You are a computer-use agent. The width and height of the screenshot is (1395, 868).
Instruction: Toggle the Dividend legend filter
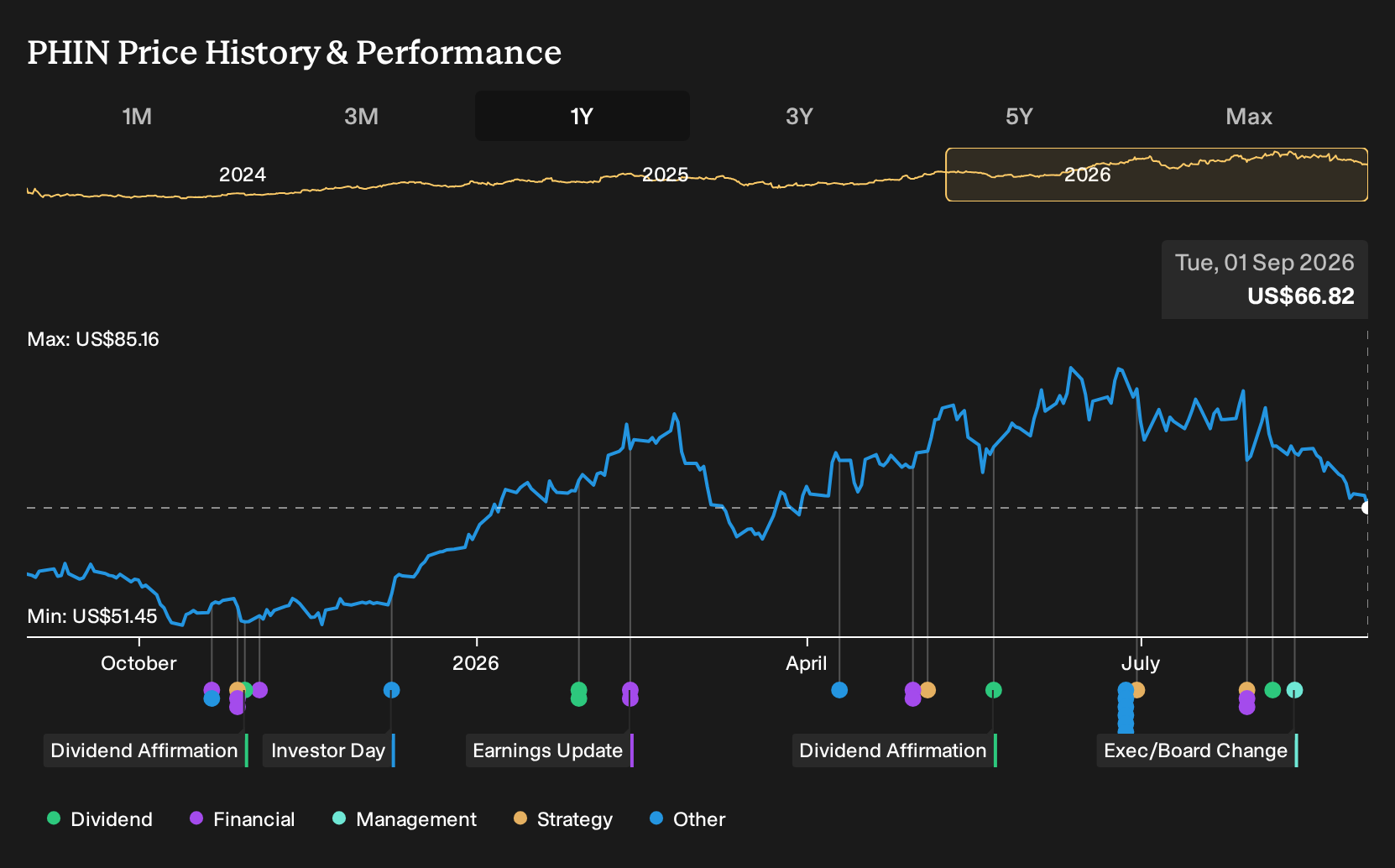tap(100, 818)
